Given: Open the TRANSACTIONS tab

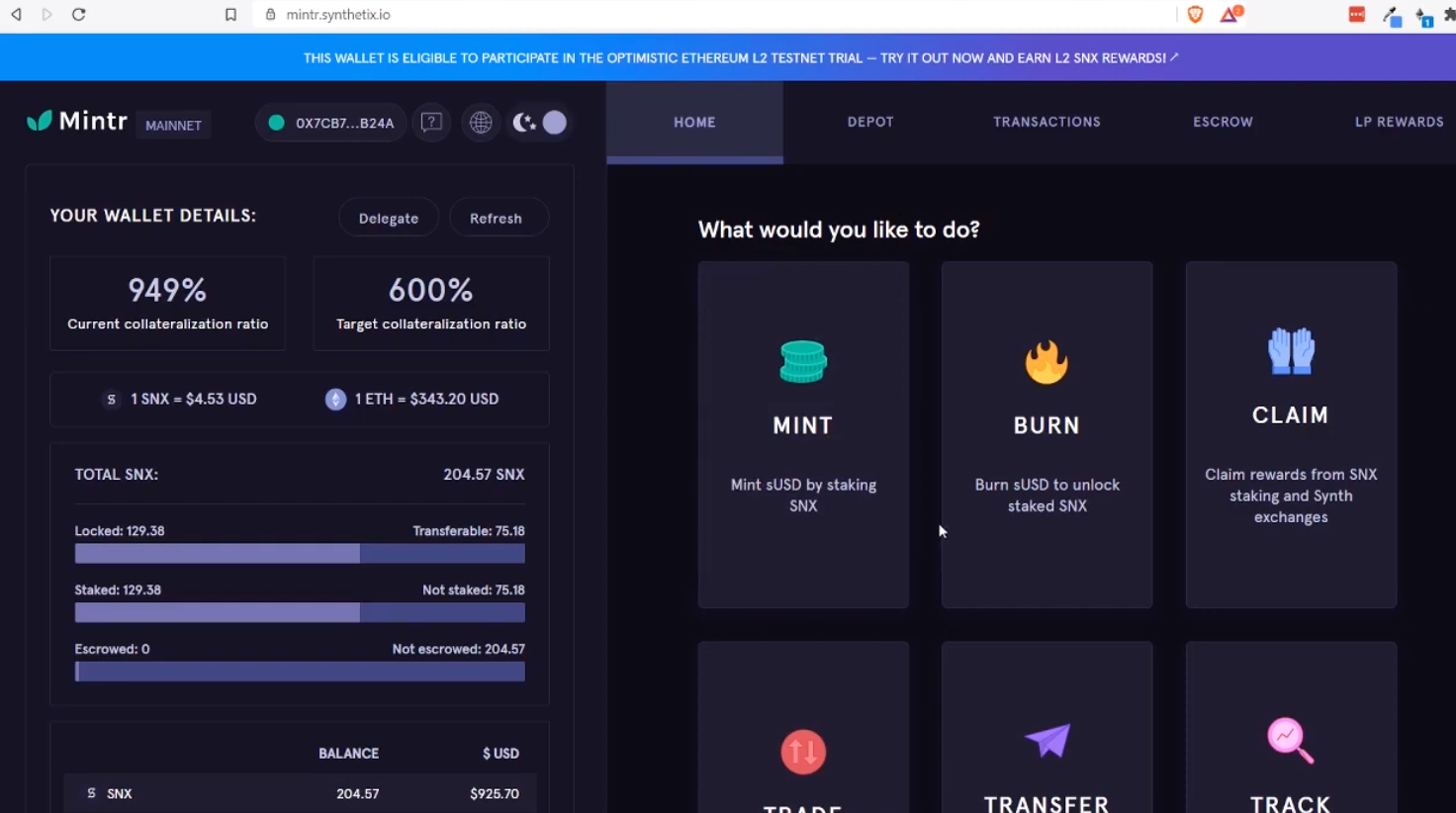Looking at the screenshot, I should (1046, 122).
